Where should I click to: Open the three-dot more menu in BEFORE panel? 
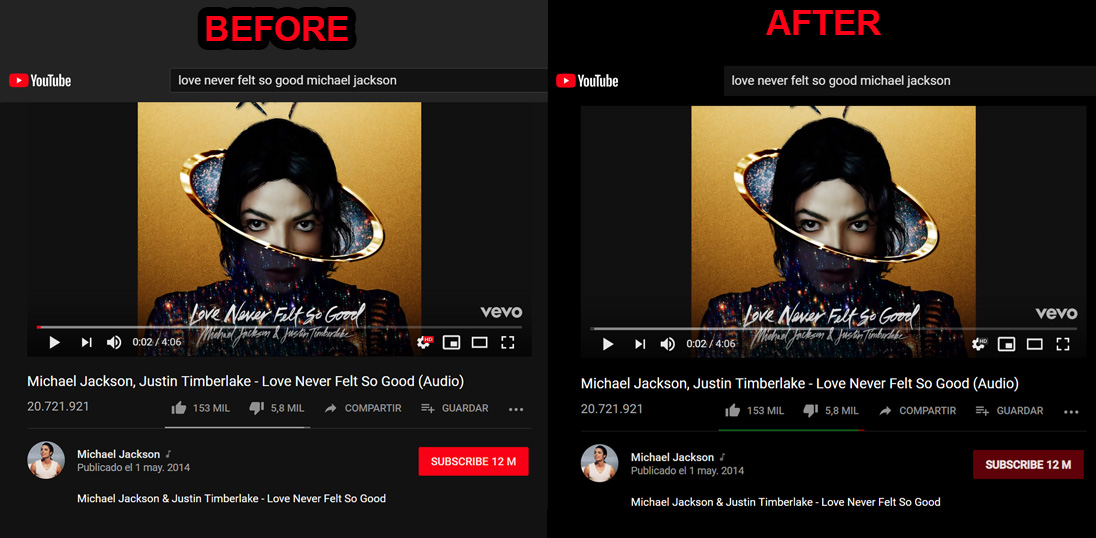[x=516, y=409]
